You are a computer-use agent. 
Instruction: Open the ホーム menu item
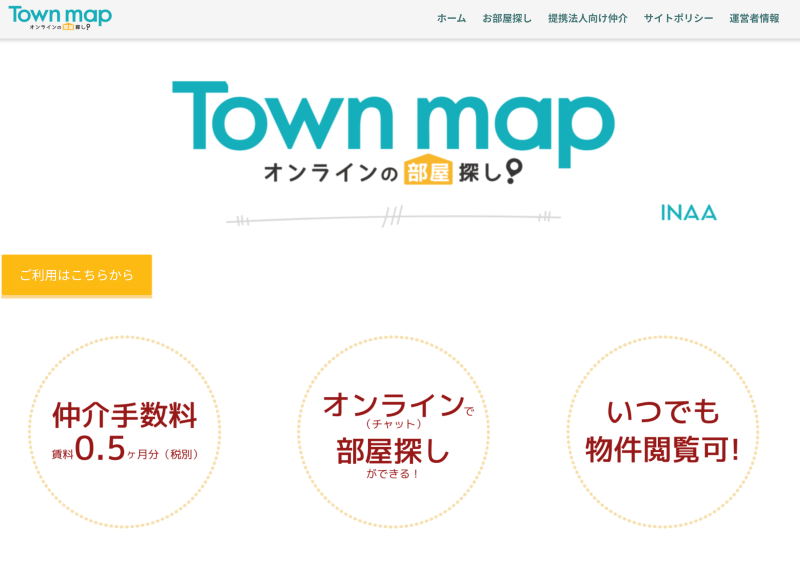pyautogui.click(x=452, y=19)
